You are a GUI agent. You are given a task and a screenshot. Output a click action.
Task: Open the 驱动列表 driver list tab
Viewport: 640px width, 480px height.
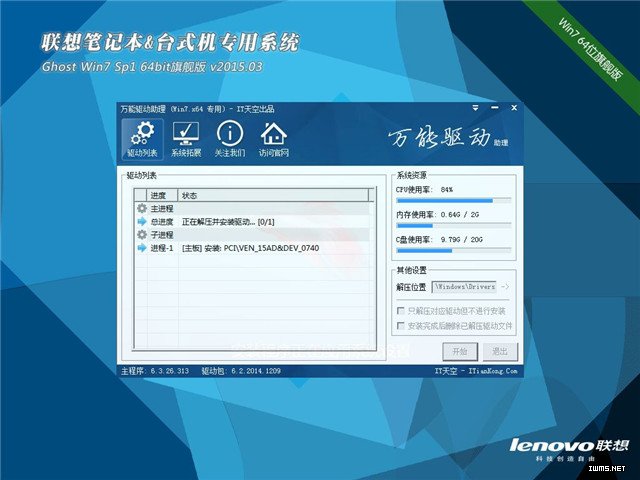pos(142,139)
